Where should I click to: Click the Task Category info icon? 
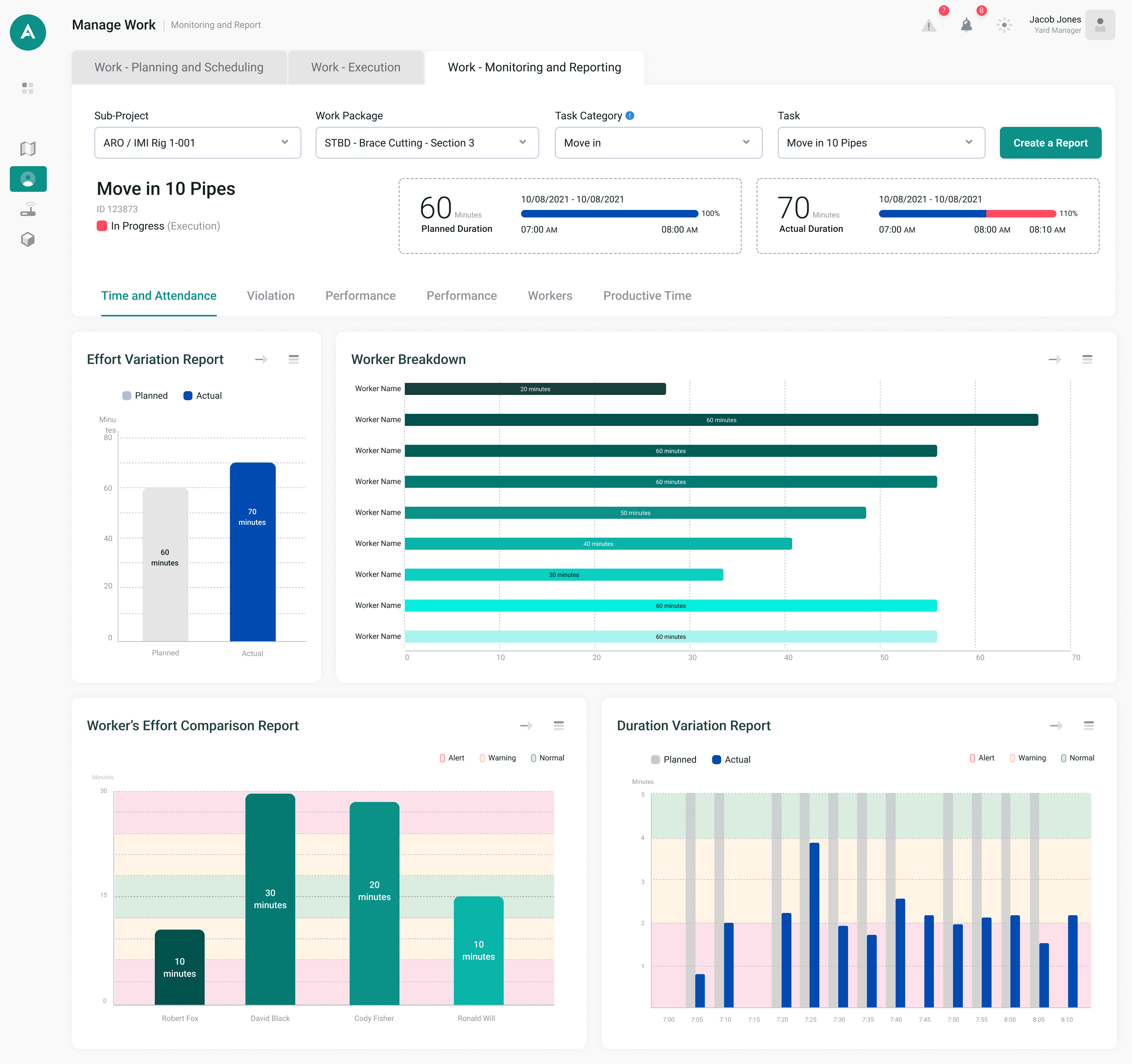[x=630, y=116]
